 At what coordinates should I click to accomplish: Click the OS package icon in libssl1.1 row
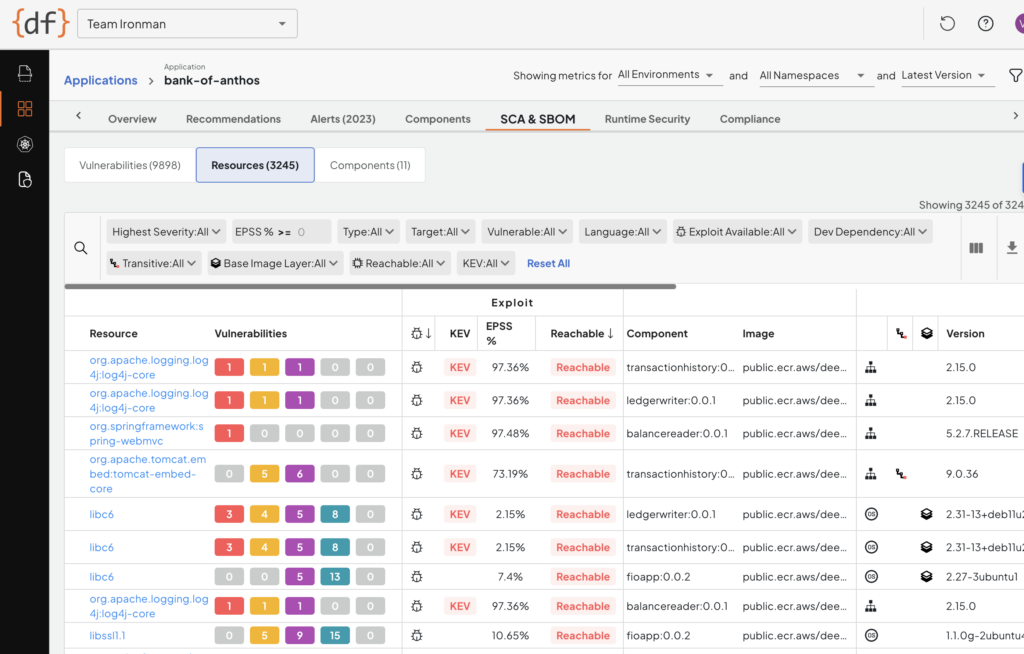click(871, 635)
